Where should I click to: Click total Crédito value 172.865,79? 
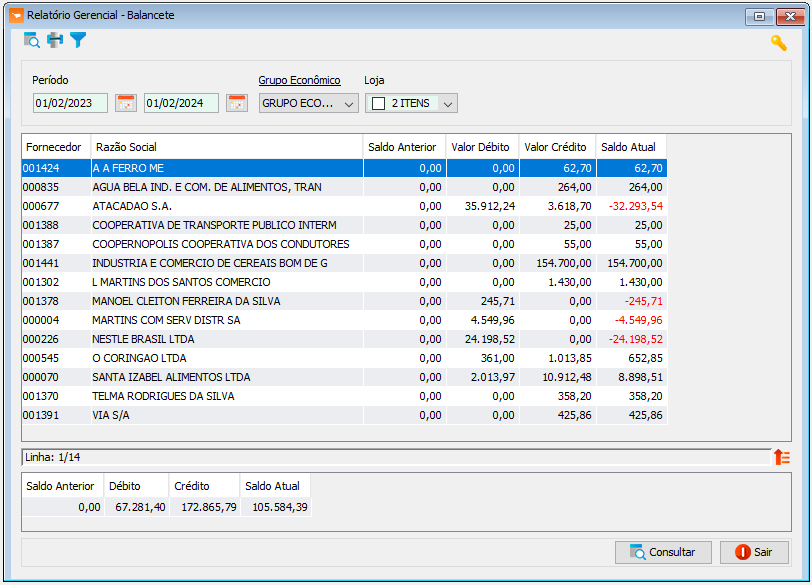(x=209, y=507)
